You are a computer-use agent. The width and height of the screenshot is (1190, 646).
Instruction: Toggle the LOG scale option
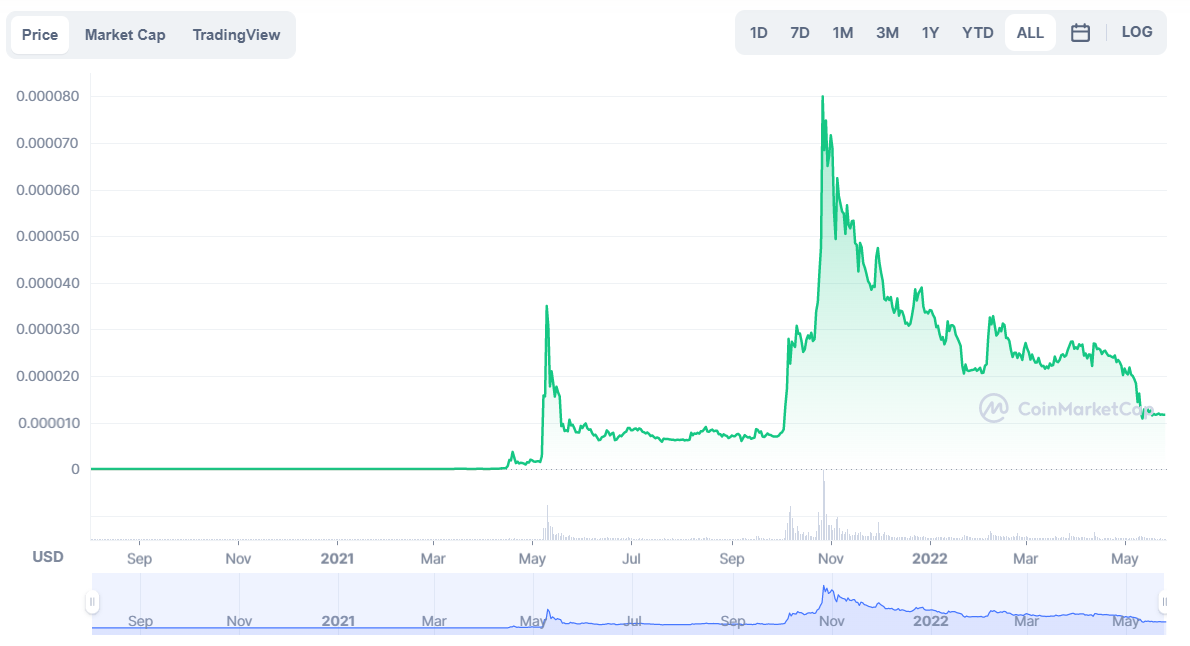(x=1137, y=32)
